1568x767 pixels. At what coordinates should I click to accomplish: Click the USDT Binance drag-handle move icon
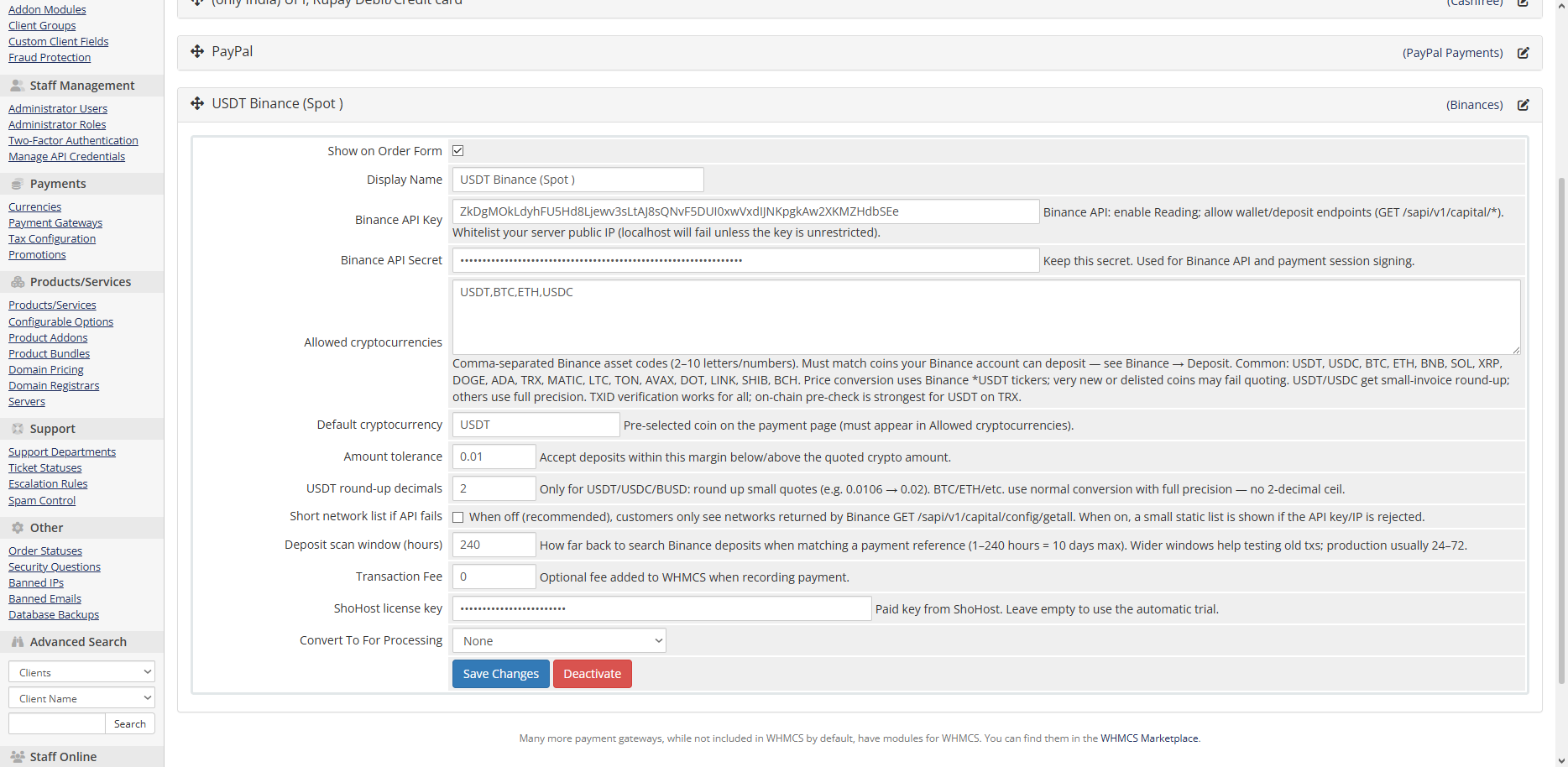[x=197, y=103]
